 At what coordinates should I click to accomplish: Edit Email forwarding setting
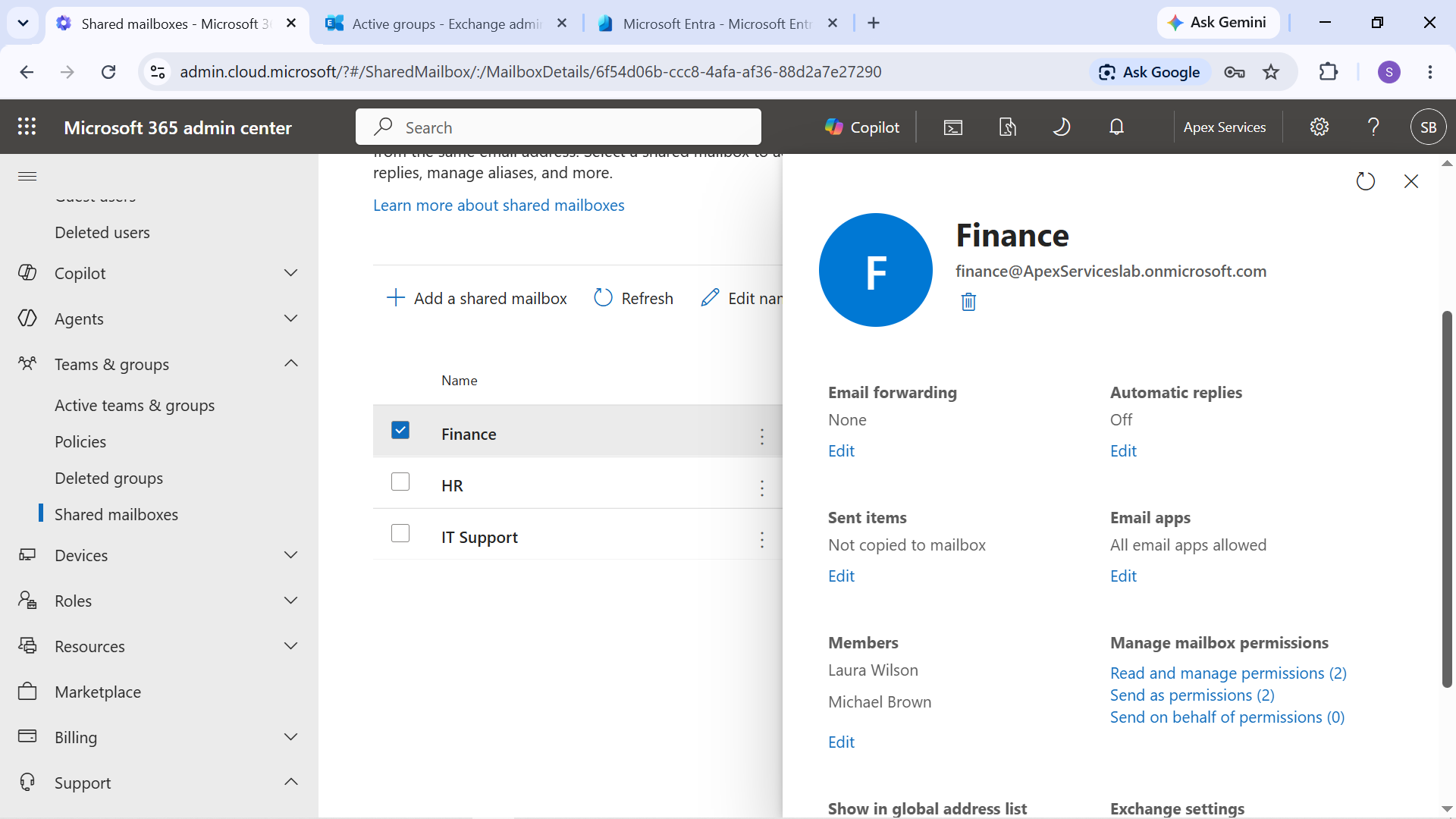[x=841, y=451]
